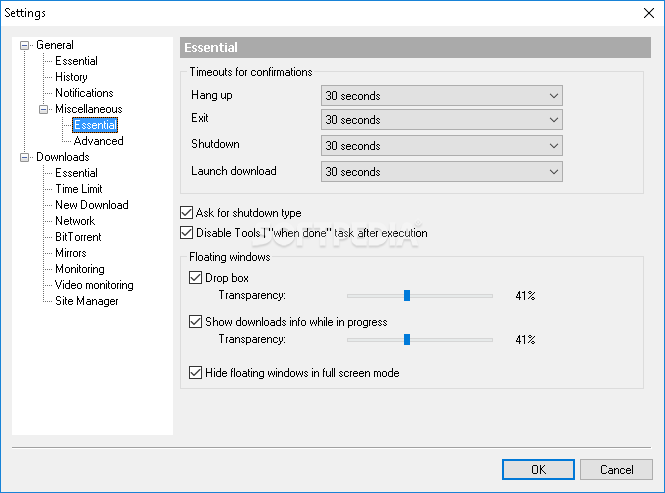
Task: Select Essential under Downloads
Action: pyautogui.click(x=76, y=173)
